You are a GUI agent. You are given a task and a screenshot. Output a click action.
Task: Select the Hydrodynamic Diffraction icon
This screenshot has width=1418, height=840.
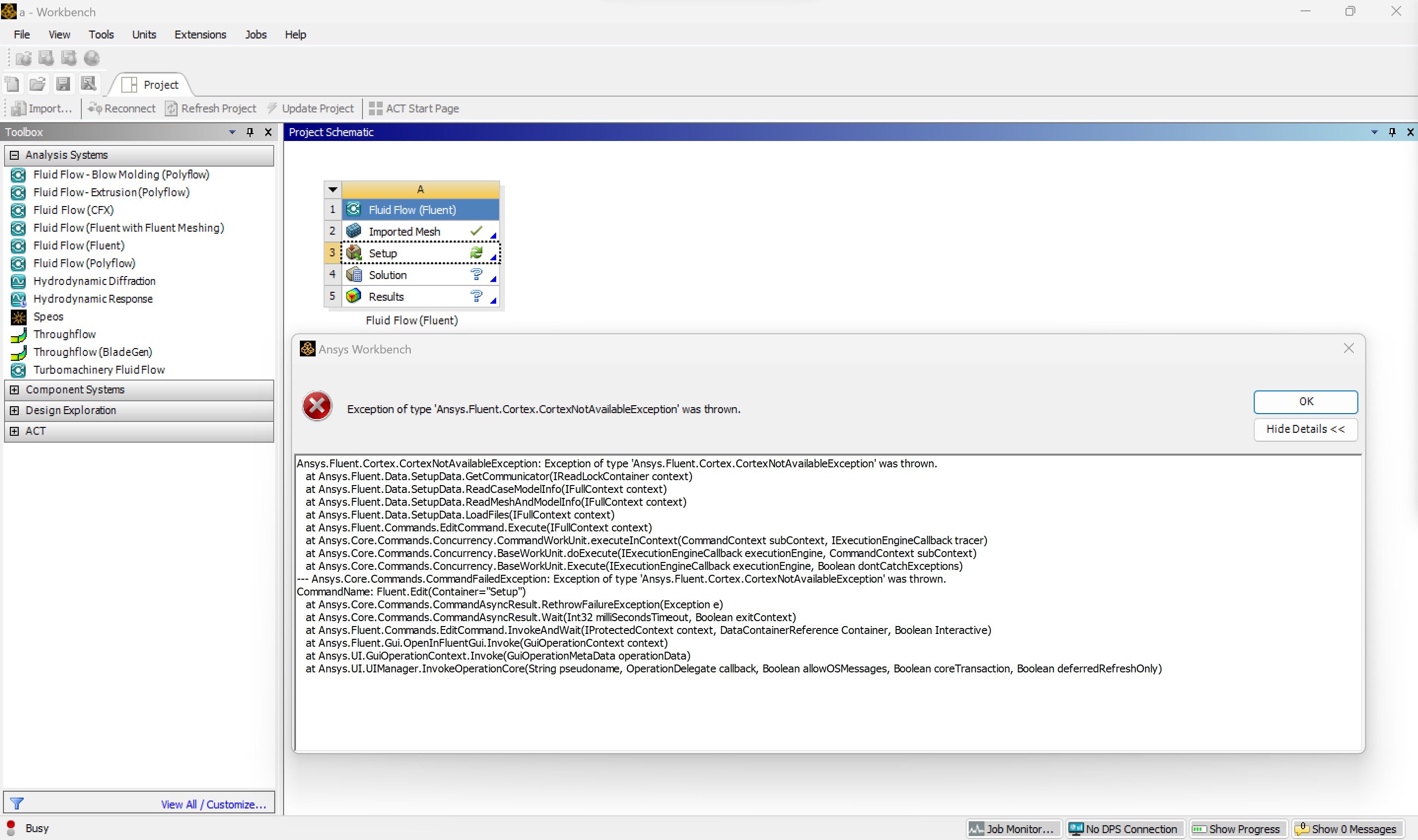point(18,281)
